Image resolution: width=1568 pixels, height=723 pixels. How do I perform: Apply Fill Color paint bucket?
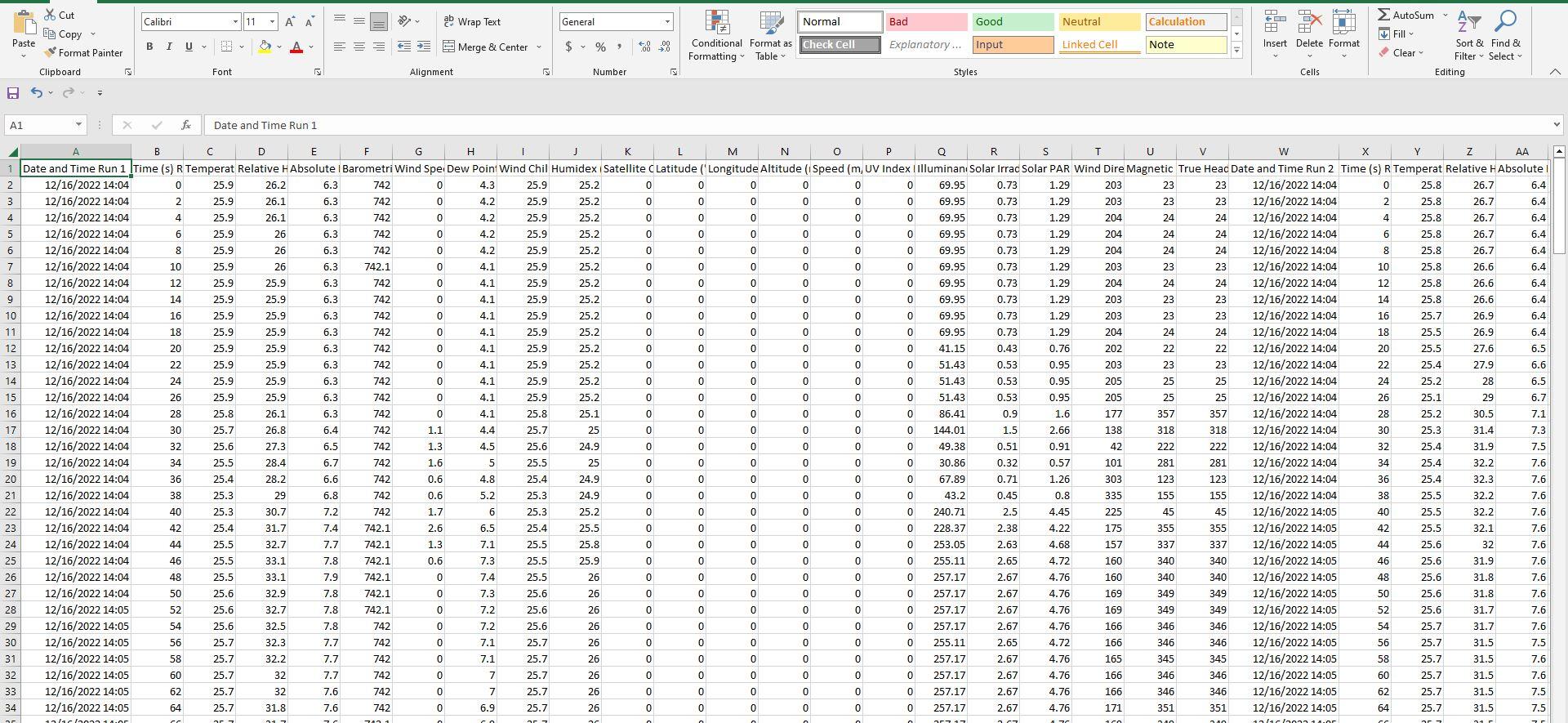pos(265,47)
